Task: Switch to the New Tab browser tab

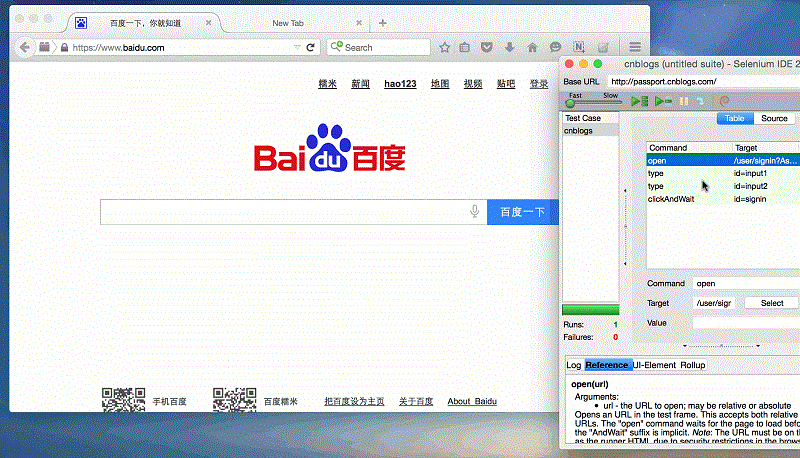Action: pos(288,23)
